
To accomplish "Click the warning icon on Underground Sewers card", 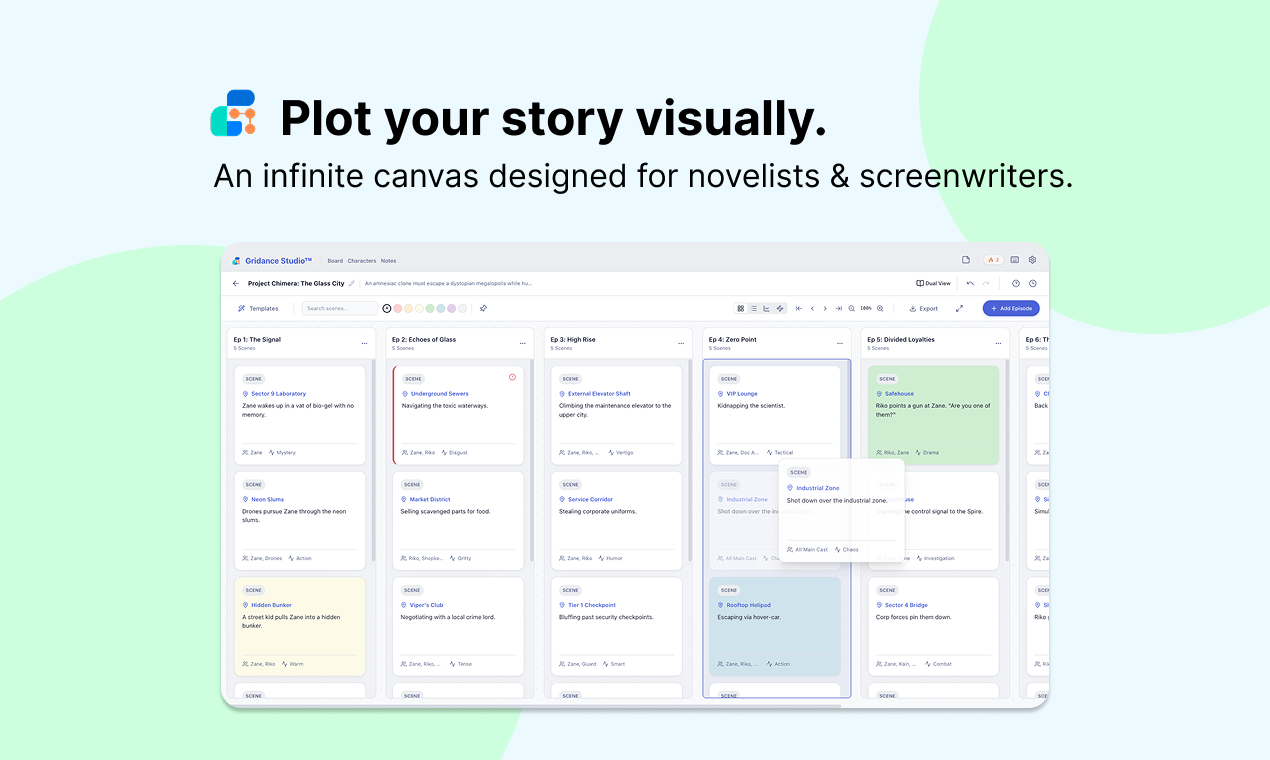I will [x=513, y=377].
